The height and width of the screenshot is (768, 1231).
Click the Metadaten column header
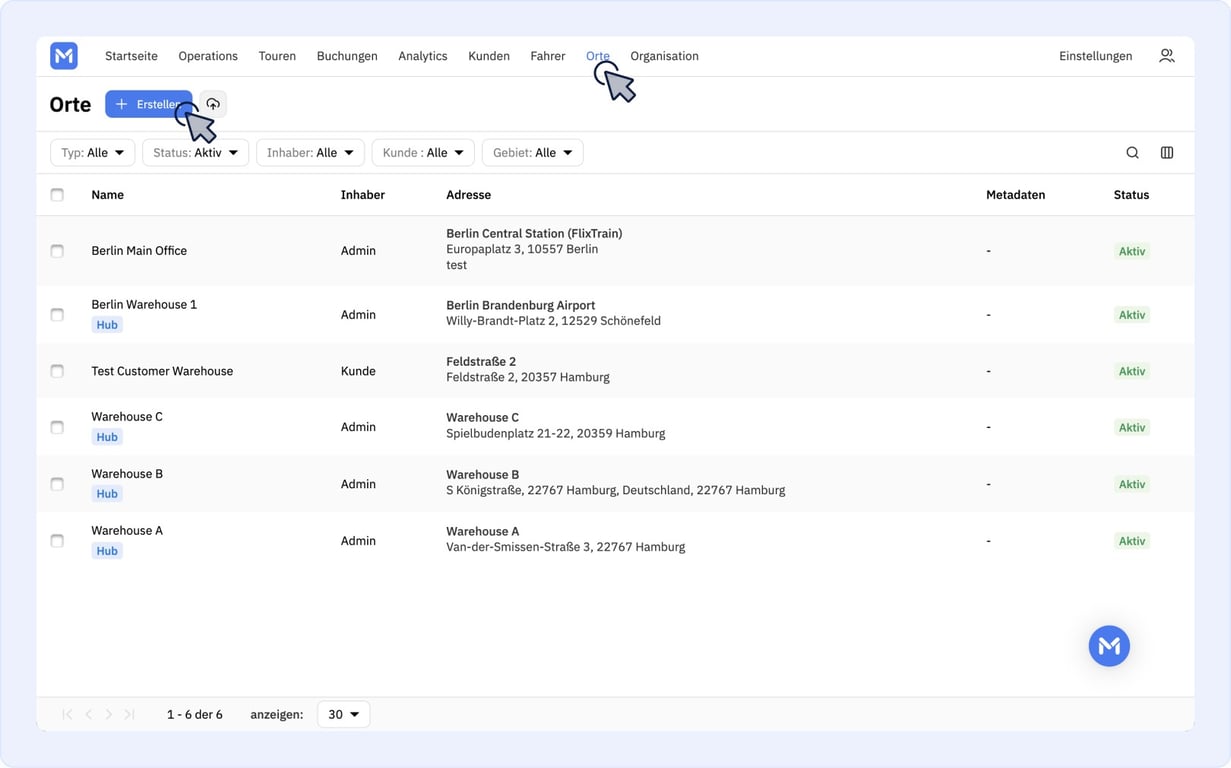pos(1015,195)
